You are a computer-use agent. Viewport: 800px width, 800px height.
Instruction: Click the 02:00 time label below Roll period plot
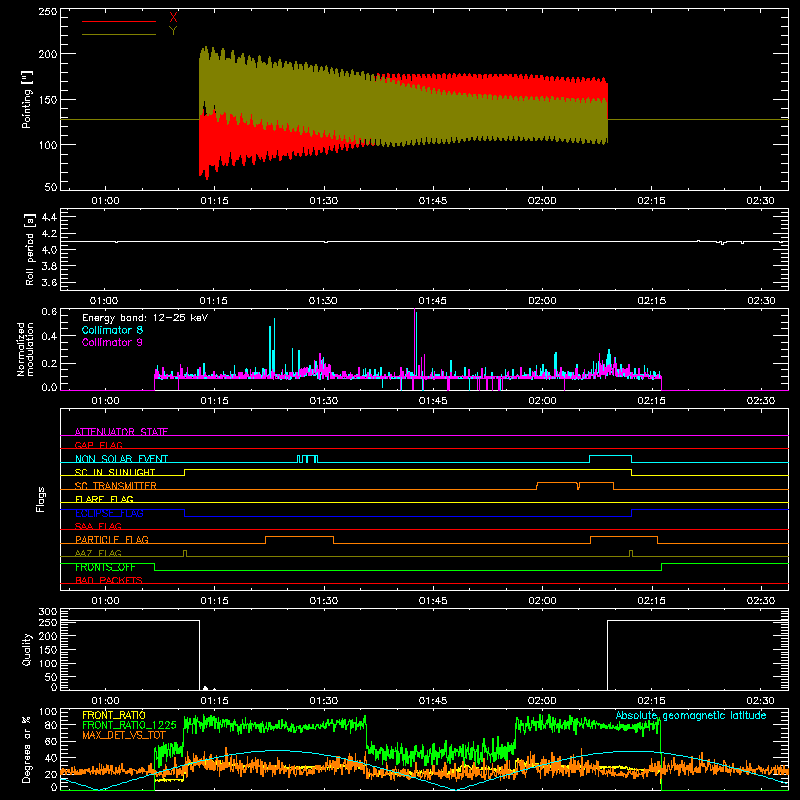[542, 301]
